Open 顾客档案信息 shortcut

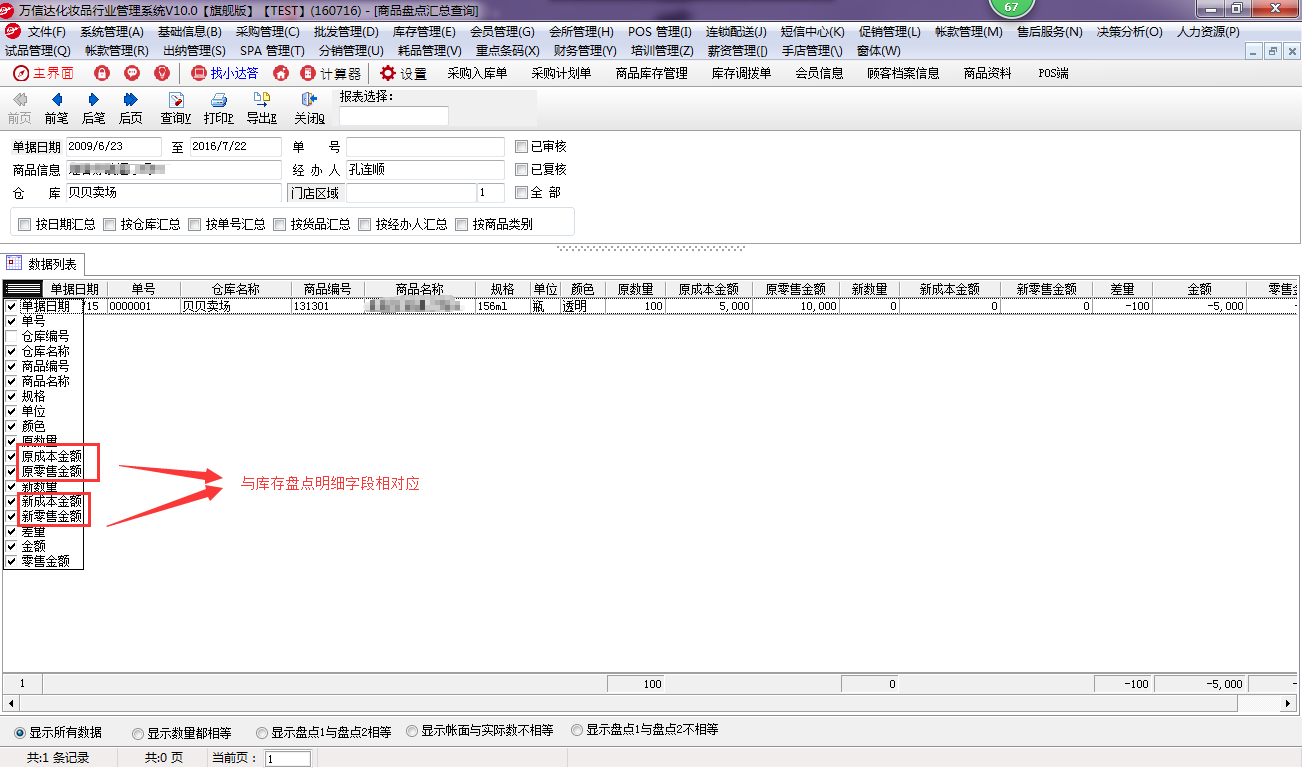[x=903, y=73]
